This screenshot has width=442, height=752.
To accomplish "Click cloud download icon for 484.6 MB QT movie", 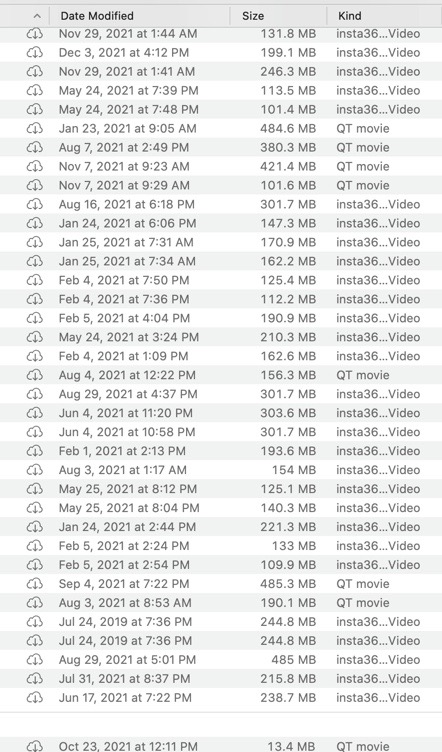I will click(35, 129).
